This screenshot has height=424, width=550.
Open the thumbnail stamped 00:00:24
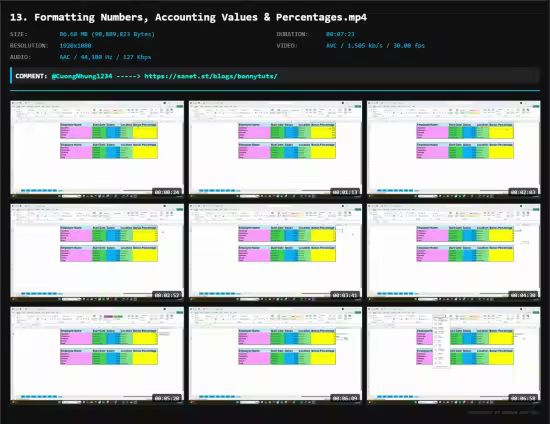coord(97,148)
